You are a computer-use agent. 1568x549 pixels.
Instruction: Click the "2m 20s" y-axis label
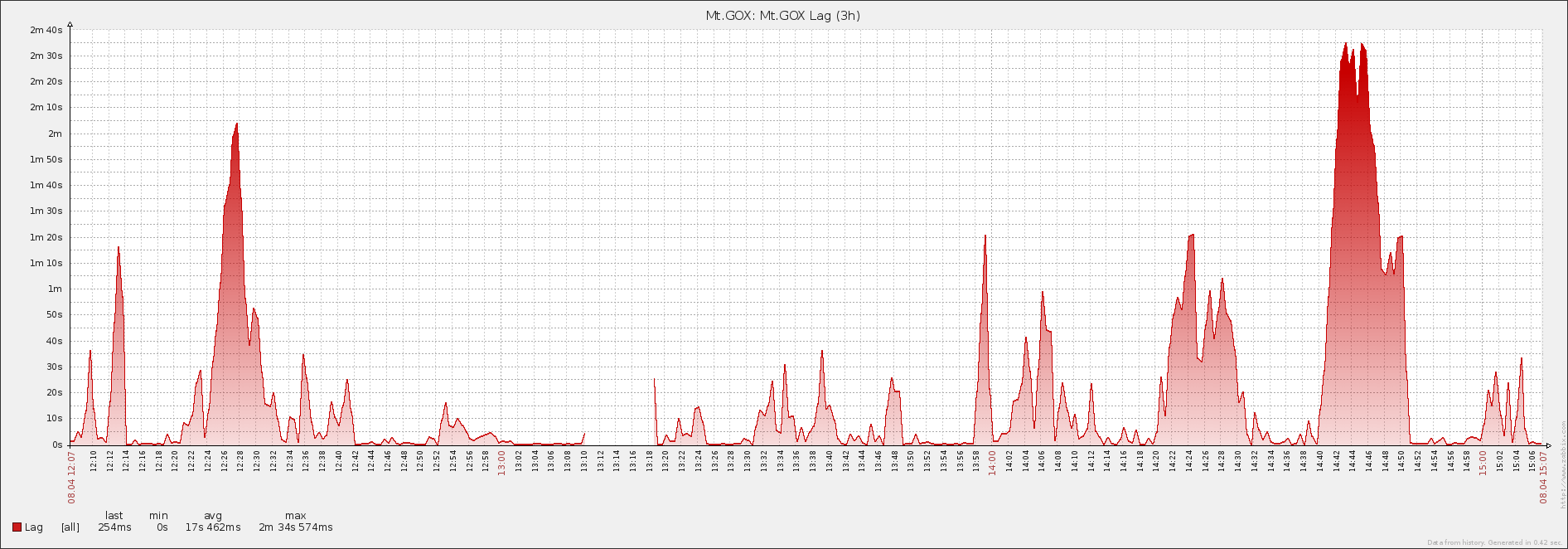point(46,82)
